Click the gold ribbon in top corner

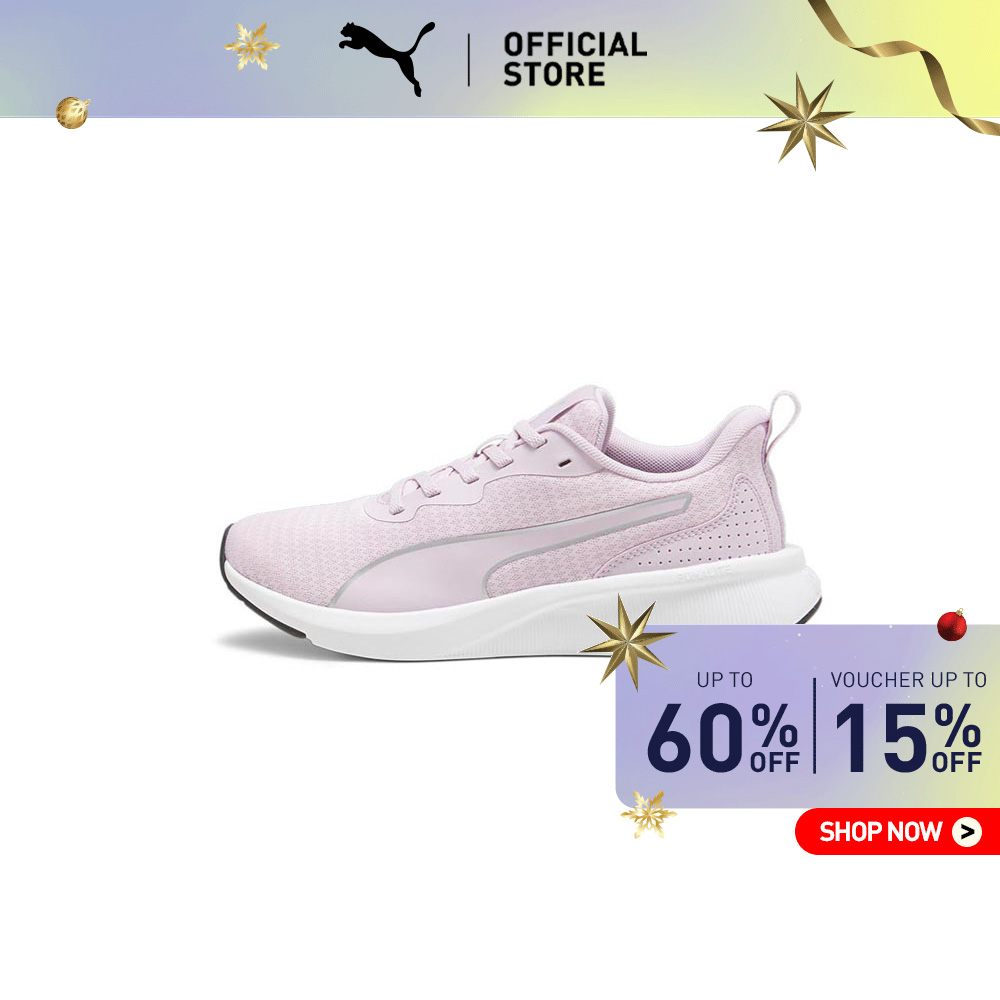[x=906, y=64]
